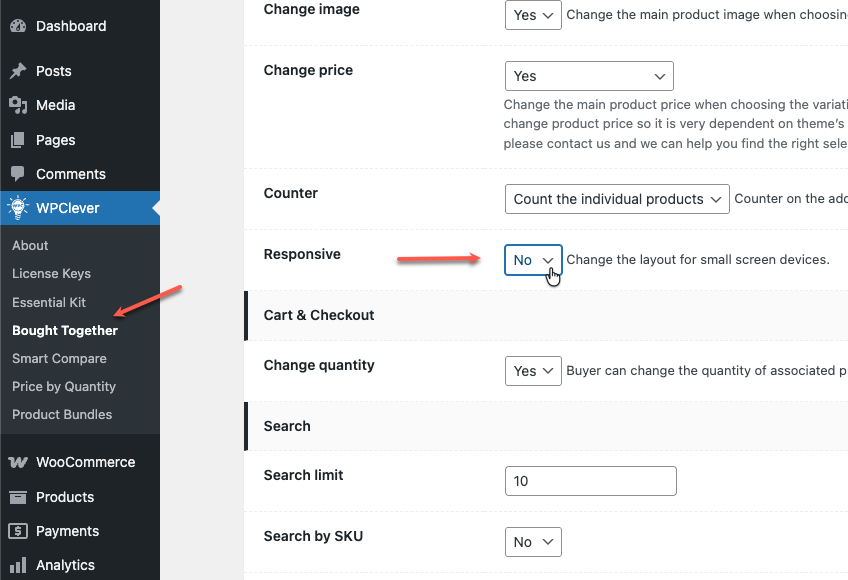Click the Analytics bar chart icon

[18, 565]
